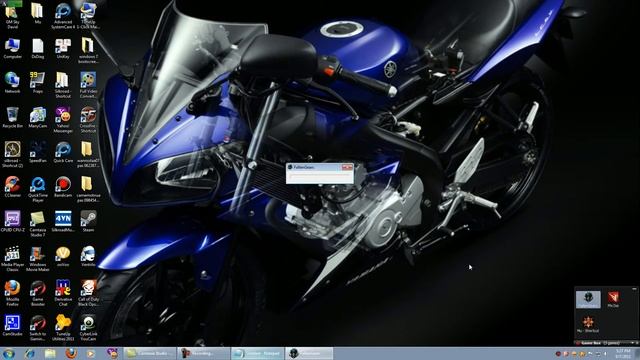Launch Bandicam from the desktop
The width and height of the screenshot is (640, 360).
[x=63, y=187]
